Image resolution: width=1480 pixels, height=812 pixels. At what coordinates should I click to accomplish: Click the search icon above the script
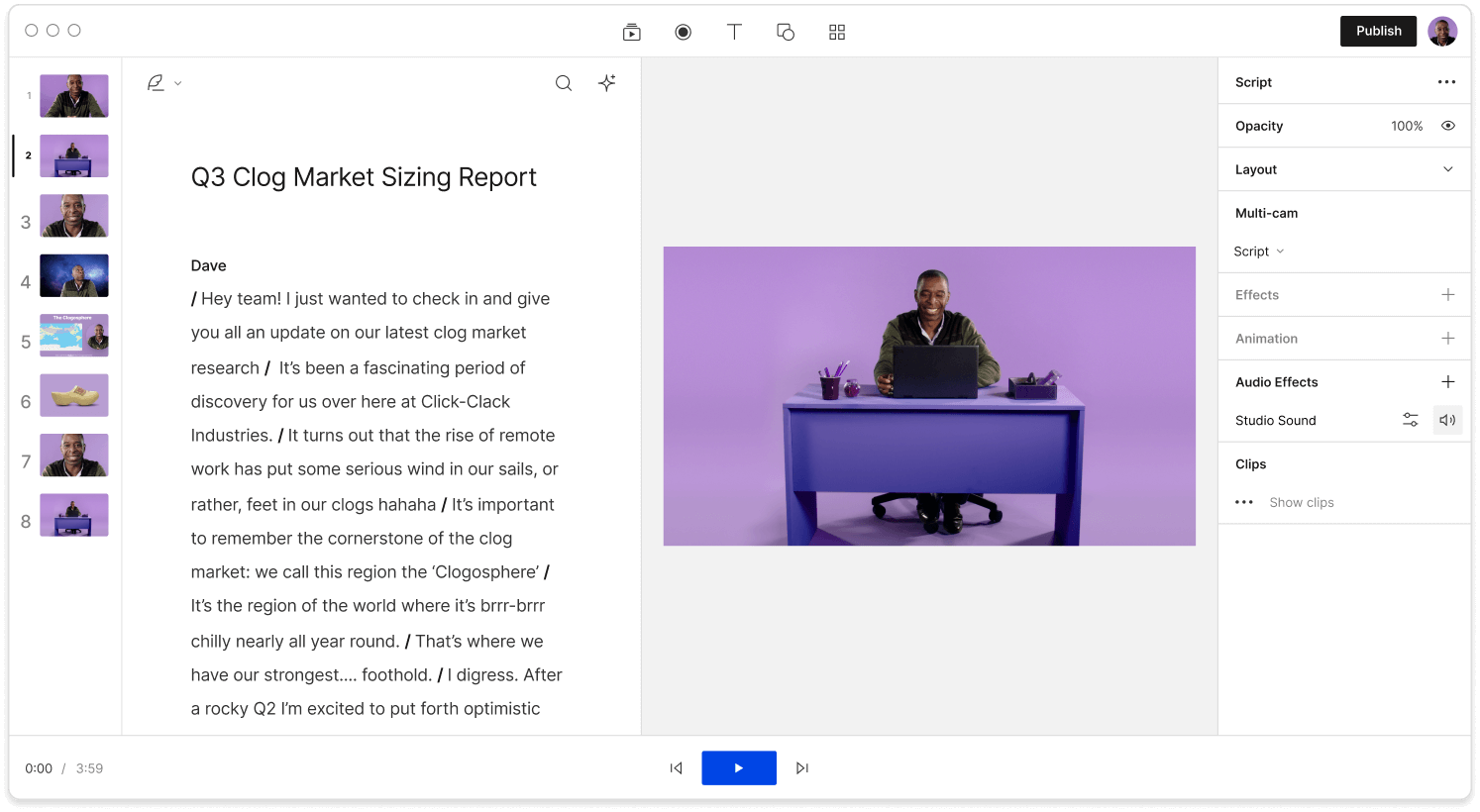point(564,83)
